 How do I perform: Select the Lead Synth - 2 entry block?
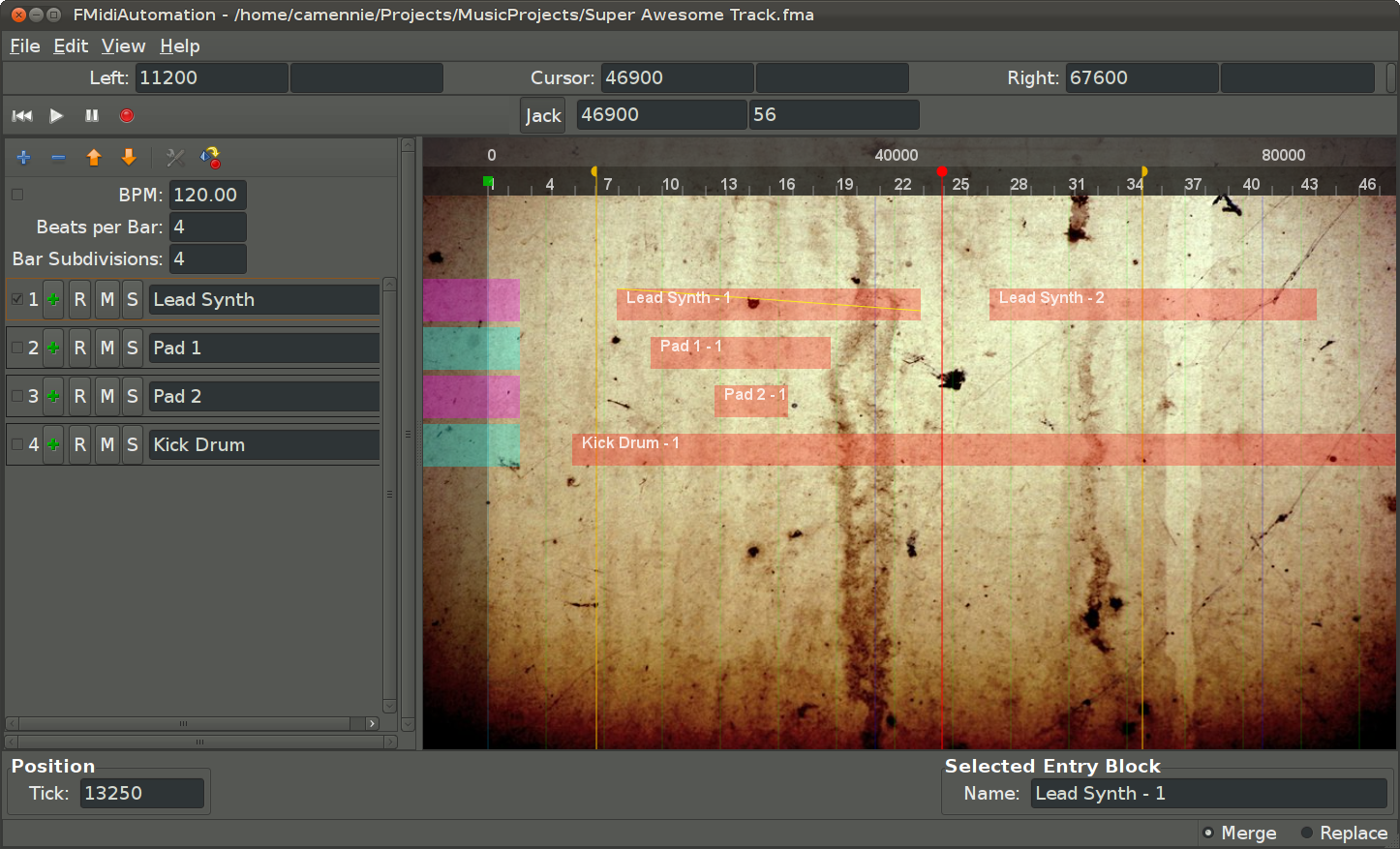[1153, 304]
